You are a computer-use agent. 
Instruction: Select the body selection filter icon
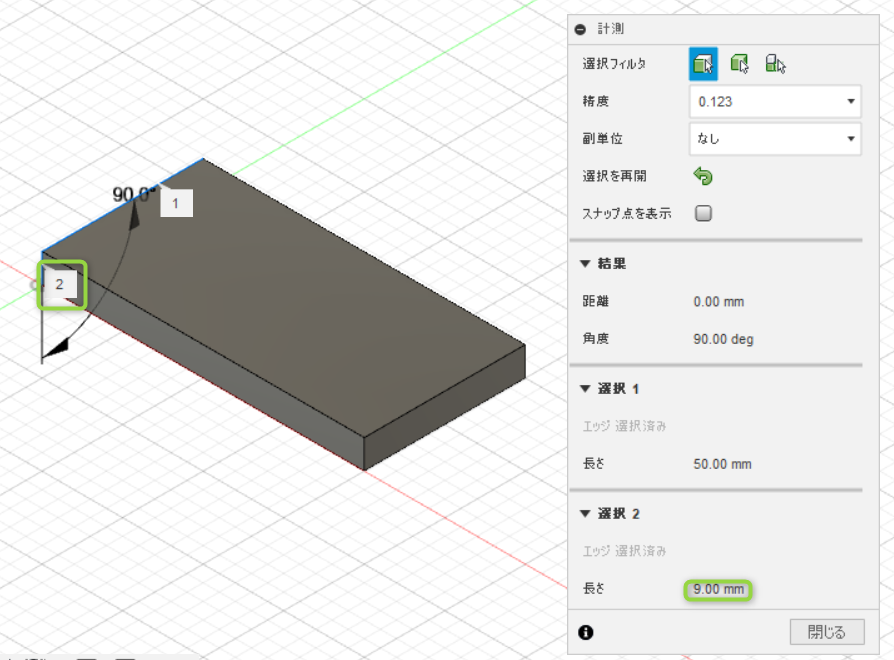[739, 64]
